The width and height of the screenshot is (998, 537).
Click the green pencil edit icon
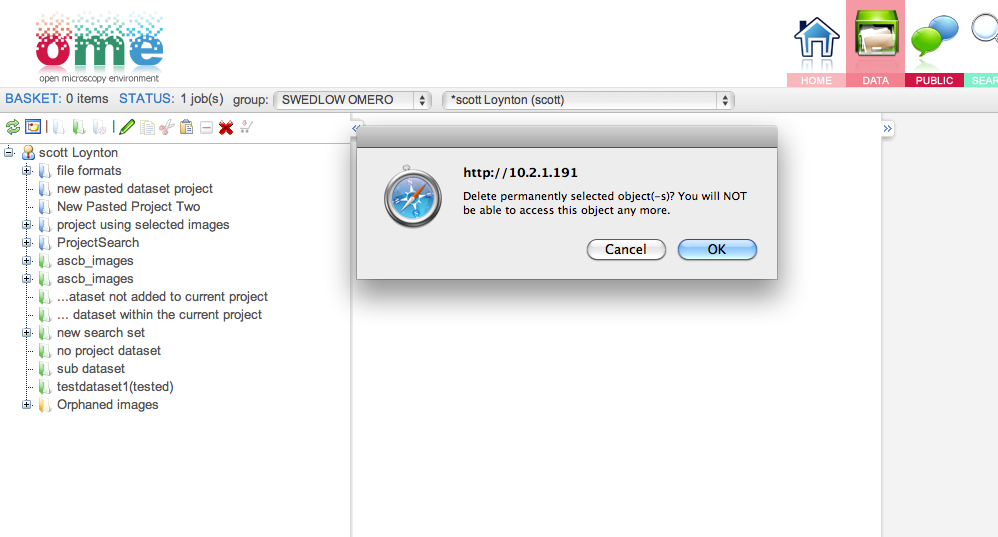(127, 127)
